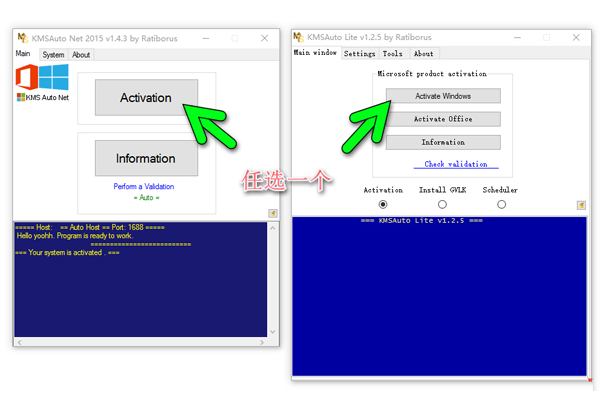Click small yellow icon above KMSAuto Net console
This screenshot has height=401, width=608.
pos(273,213)
